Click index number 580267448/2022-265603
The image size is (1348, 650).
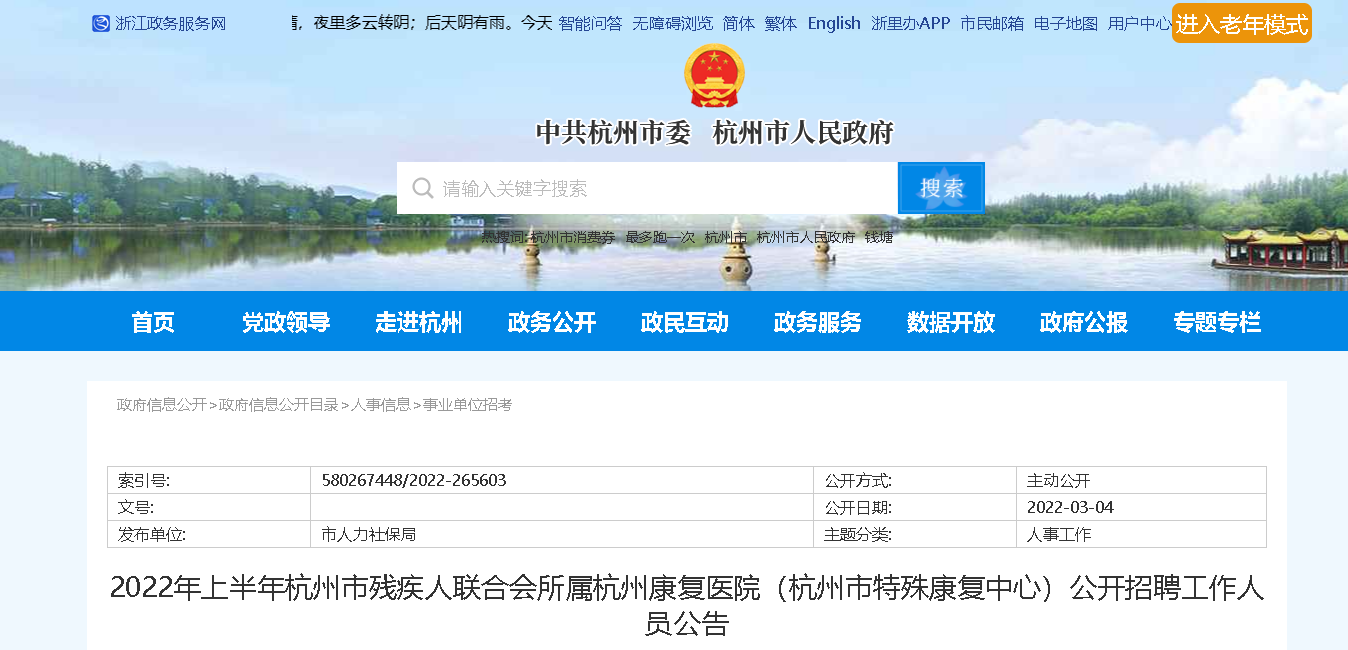(414, 480)
